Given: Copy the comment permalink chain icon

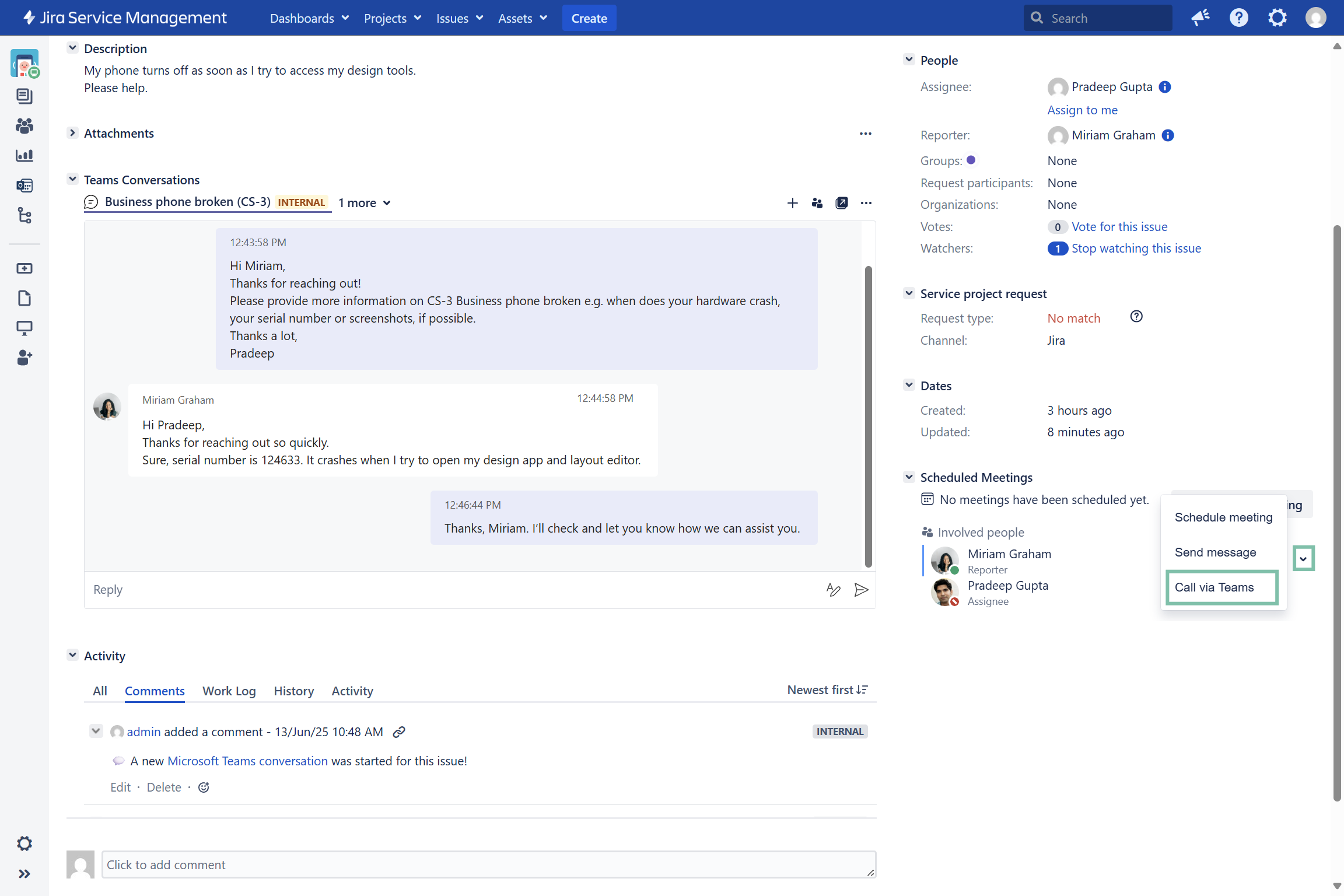Looking at the screenshot, I should tap(399, 732).
